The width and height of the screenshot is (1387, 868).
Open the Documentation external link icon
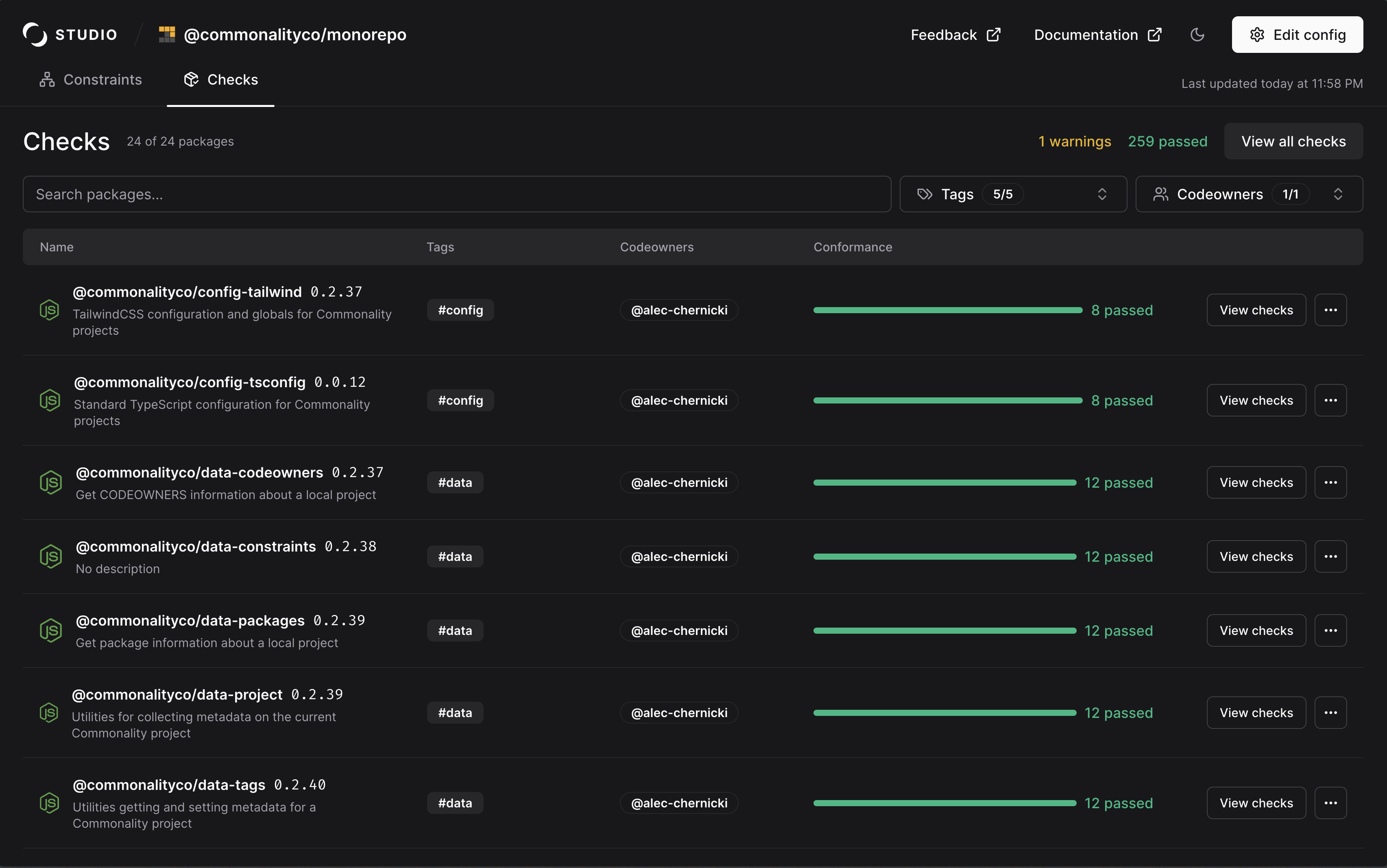[1154, 35]
